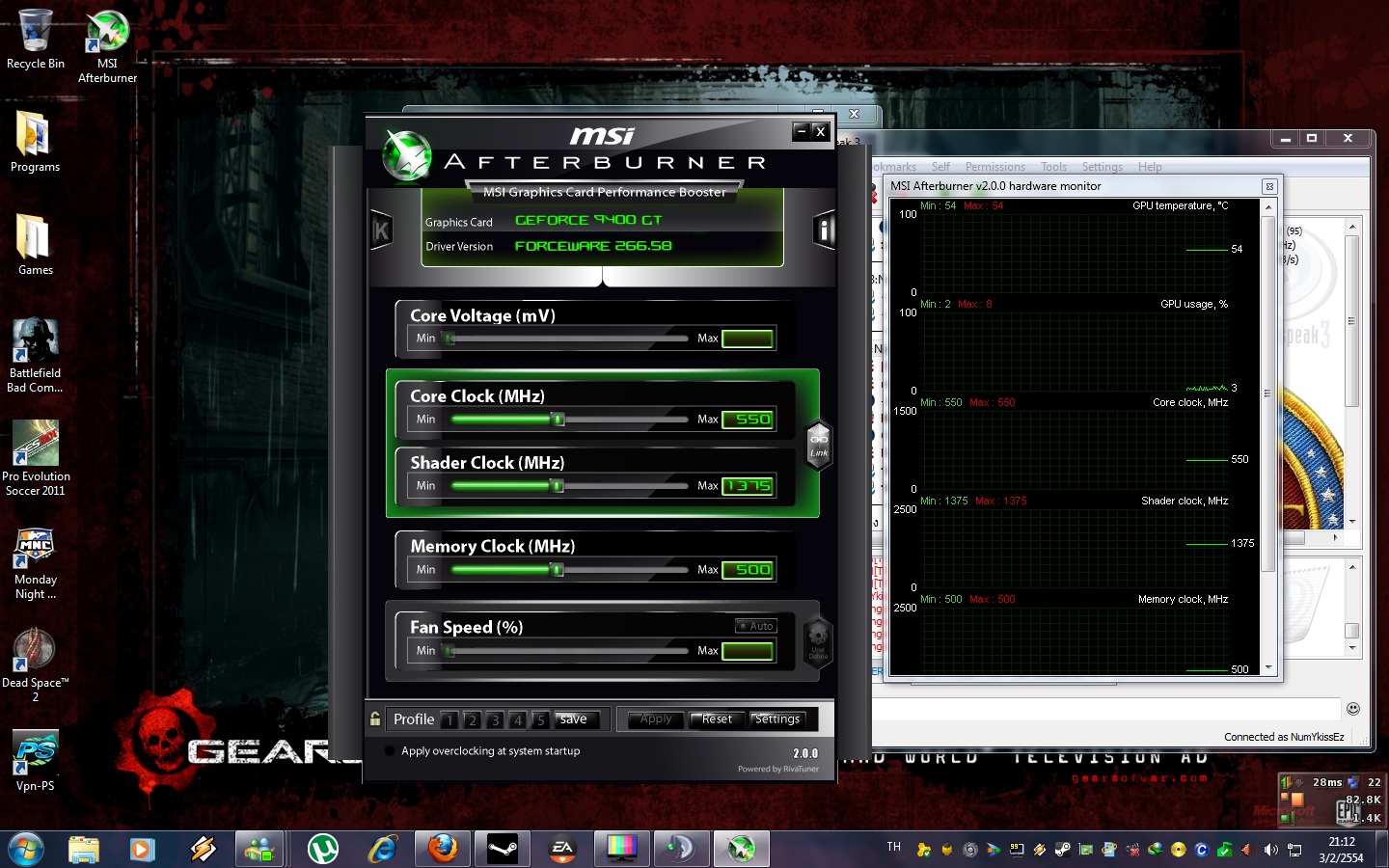
Task: Select profile slot 4
Action: [x=518, y=719]
